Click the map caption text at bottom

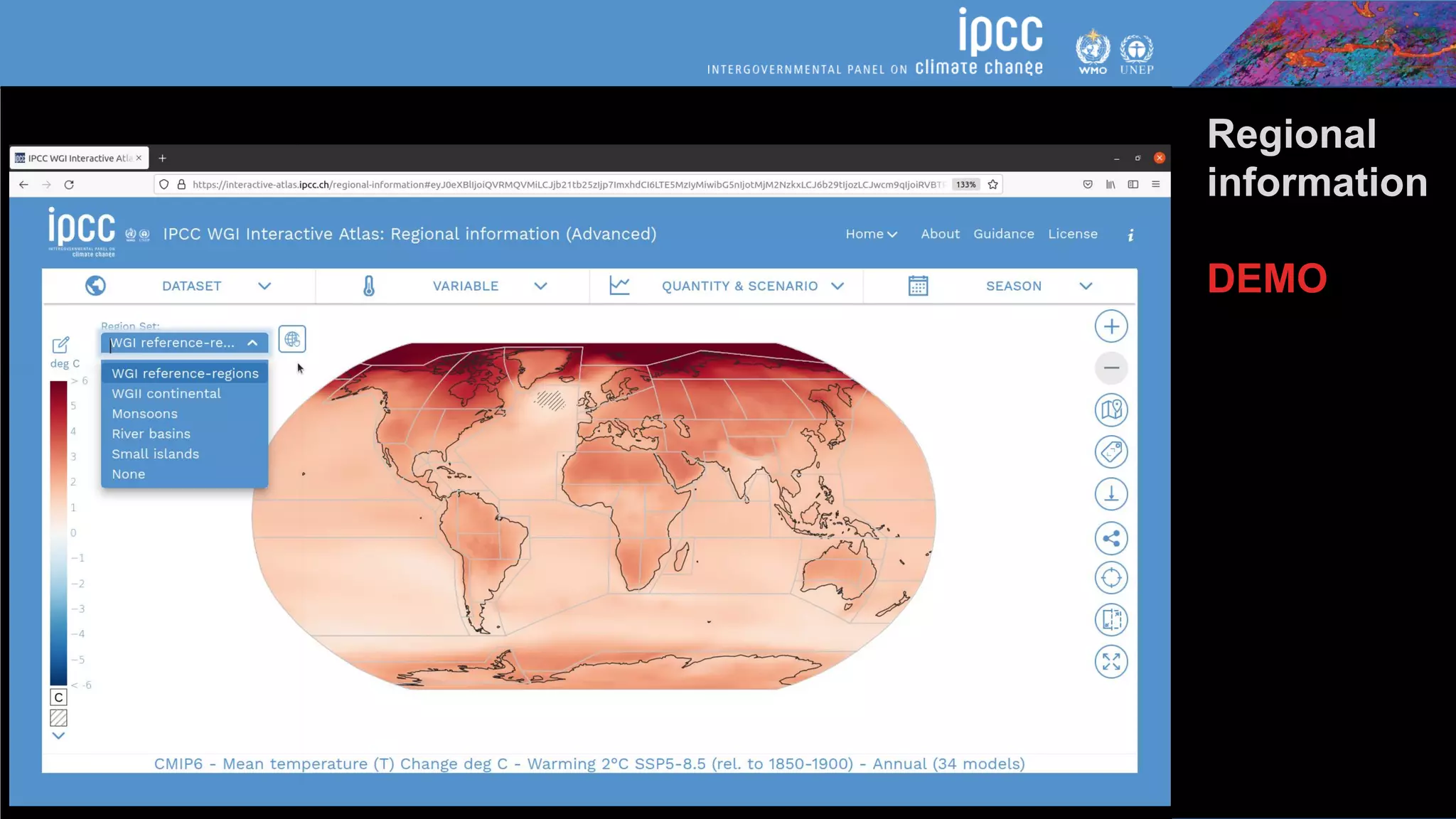pyautogui.click(x=589, y=764)
